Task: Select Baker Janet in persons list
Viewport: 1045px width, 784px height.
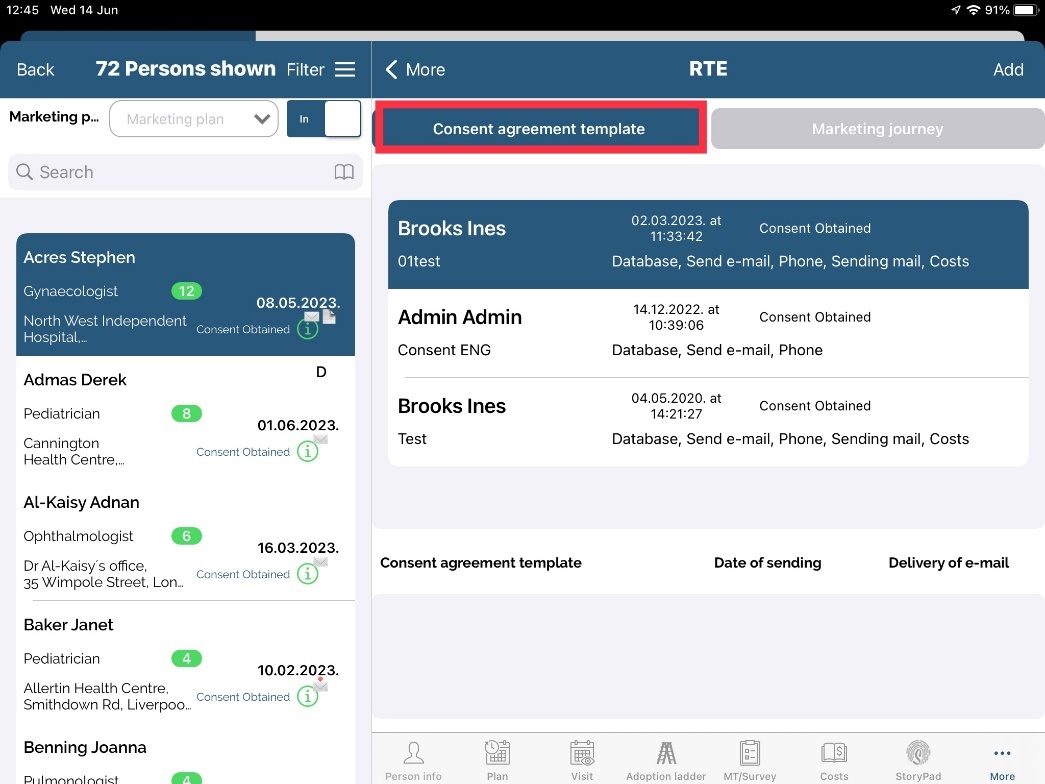Action: [x=185, y=661]
